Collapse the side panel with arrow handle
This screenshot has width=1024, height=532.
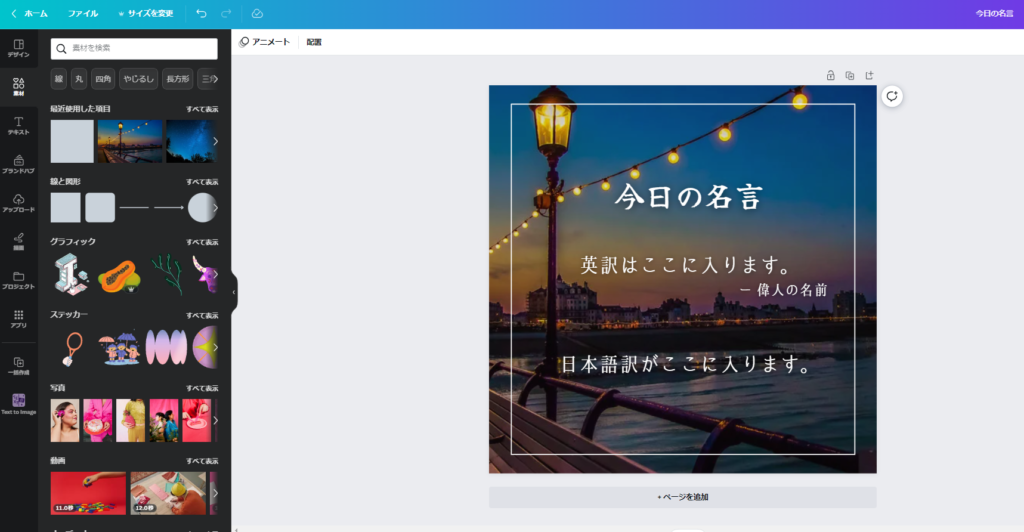234,292
